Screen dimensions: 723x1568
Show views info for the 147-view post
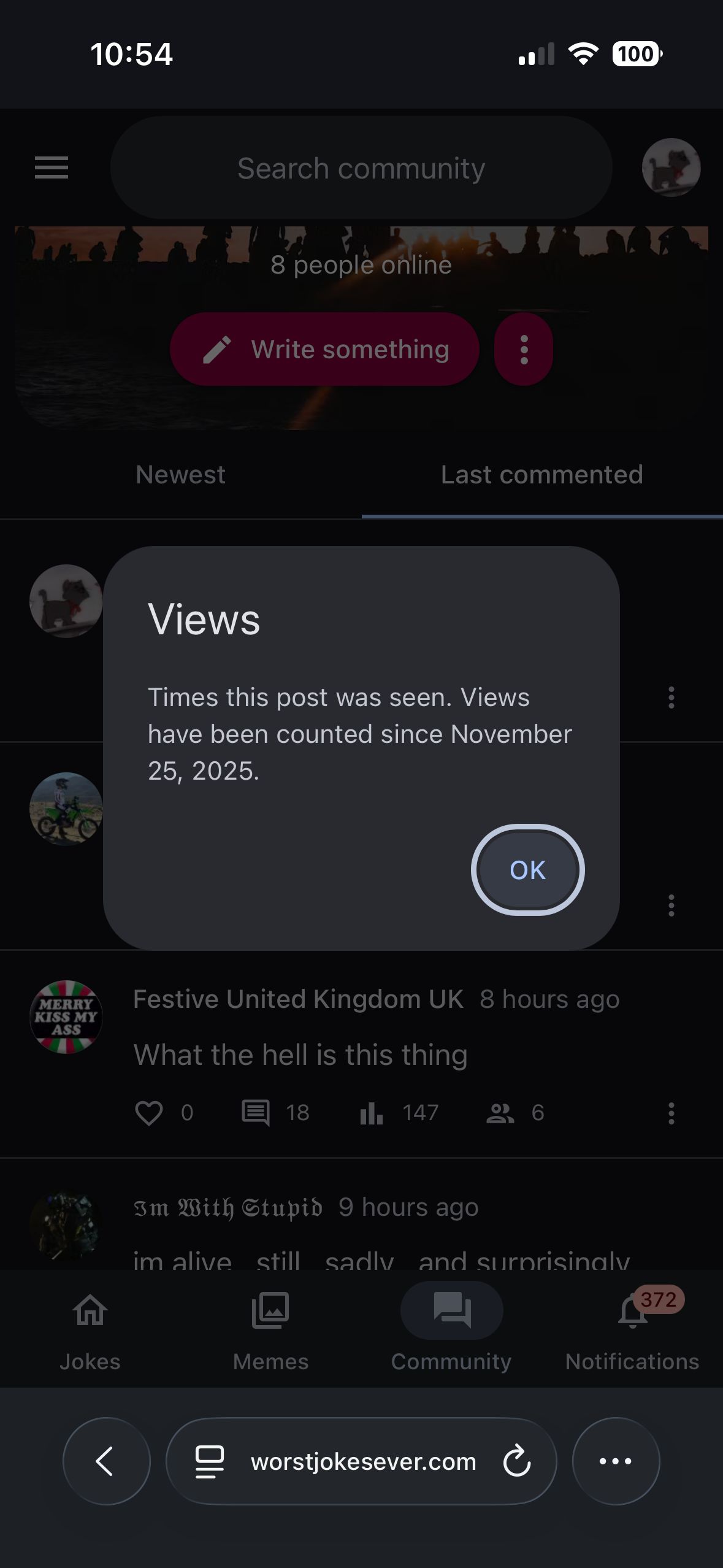[372, 1113]
